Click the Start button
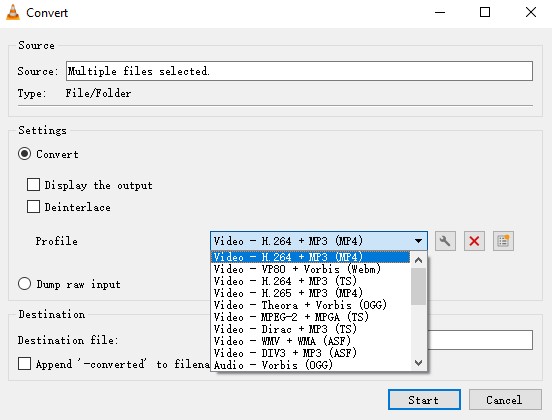Viewport: 552px width, 420px height. click(x=424, y=400)
